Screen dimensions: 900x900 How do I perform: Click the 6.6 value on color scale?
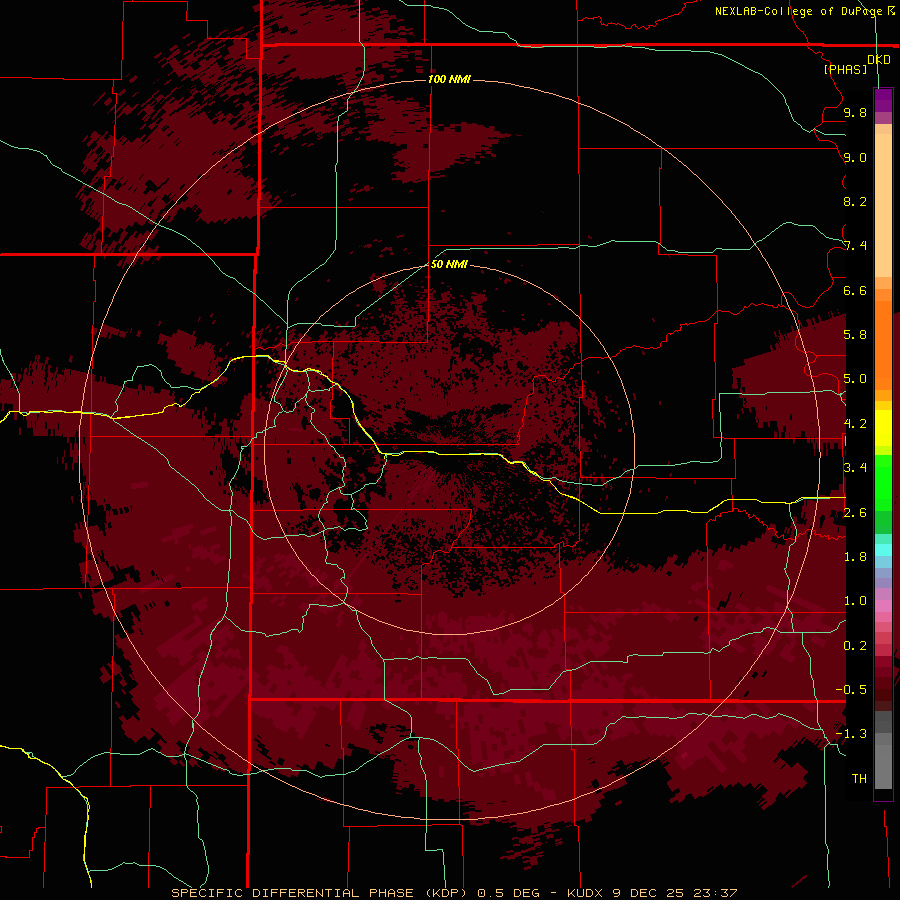point(855,290)
